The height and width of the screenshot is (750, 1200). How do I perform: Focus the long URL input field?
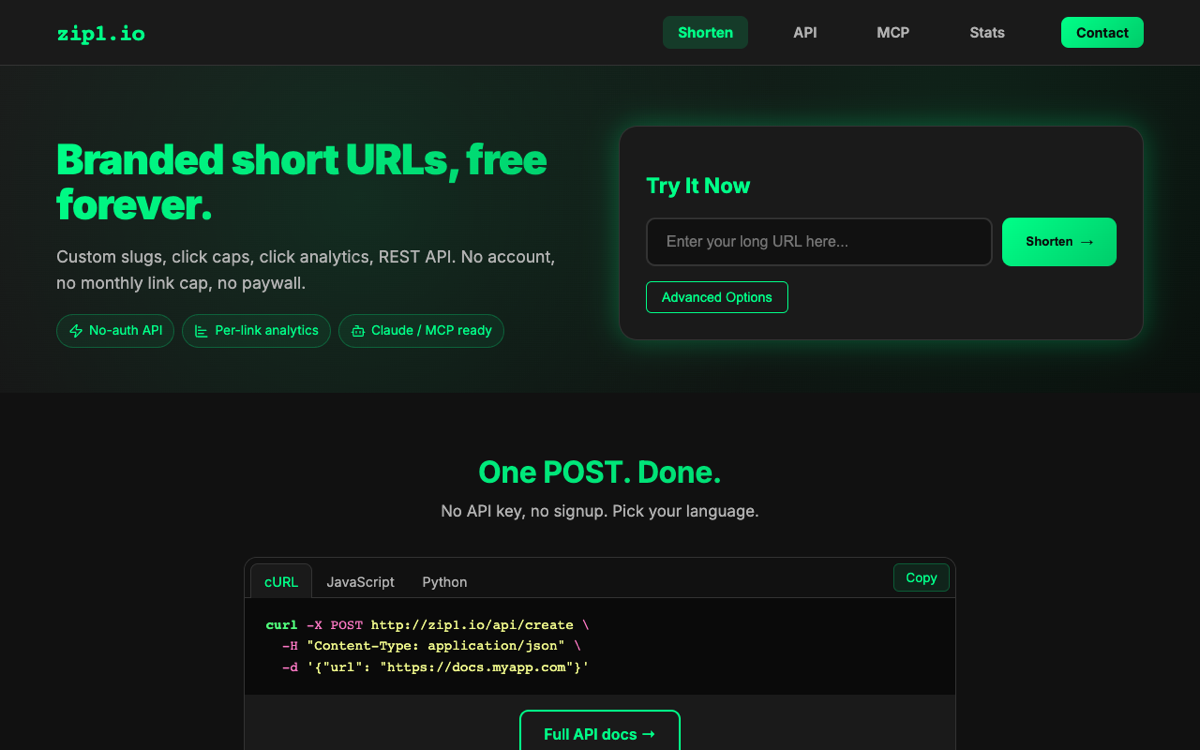[x=819, y=242]
